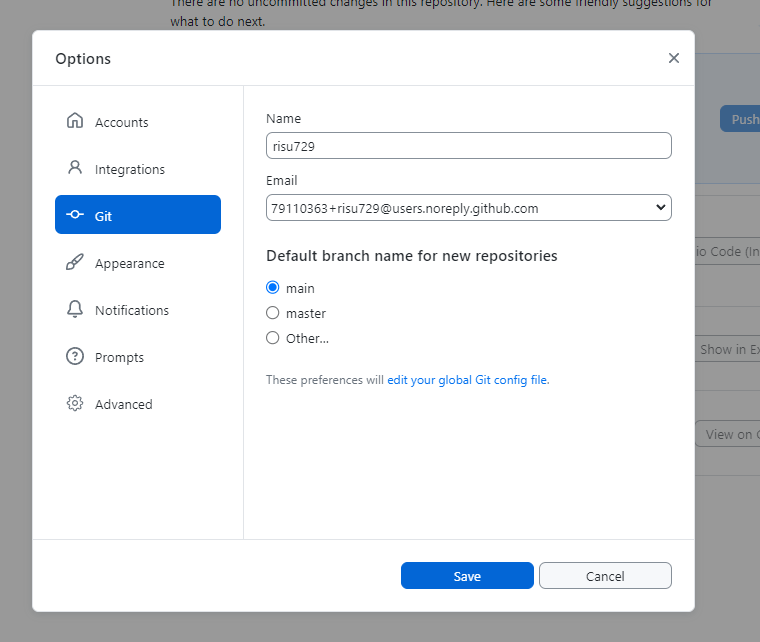Switch to the Accounts tab
The height and width of the screenshot is (642, 760).
coord(121,122)
